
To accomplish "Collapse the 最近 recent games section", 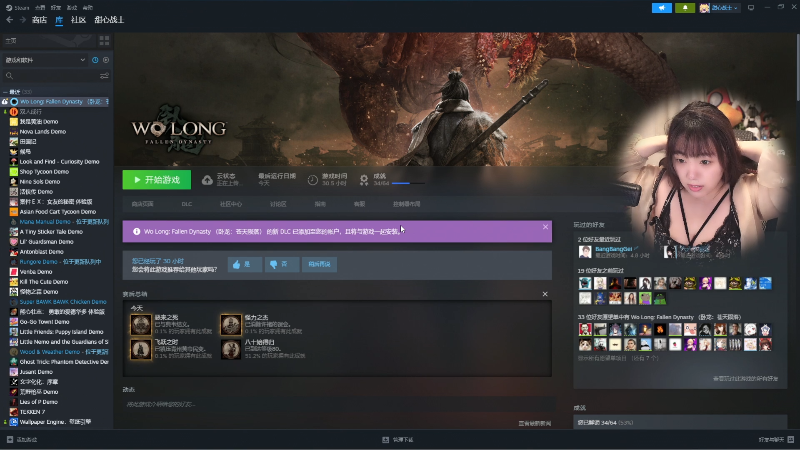I will [5, 92].
